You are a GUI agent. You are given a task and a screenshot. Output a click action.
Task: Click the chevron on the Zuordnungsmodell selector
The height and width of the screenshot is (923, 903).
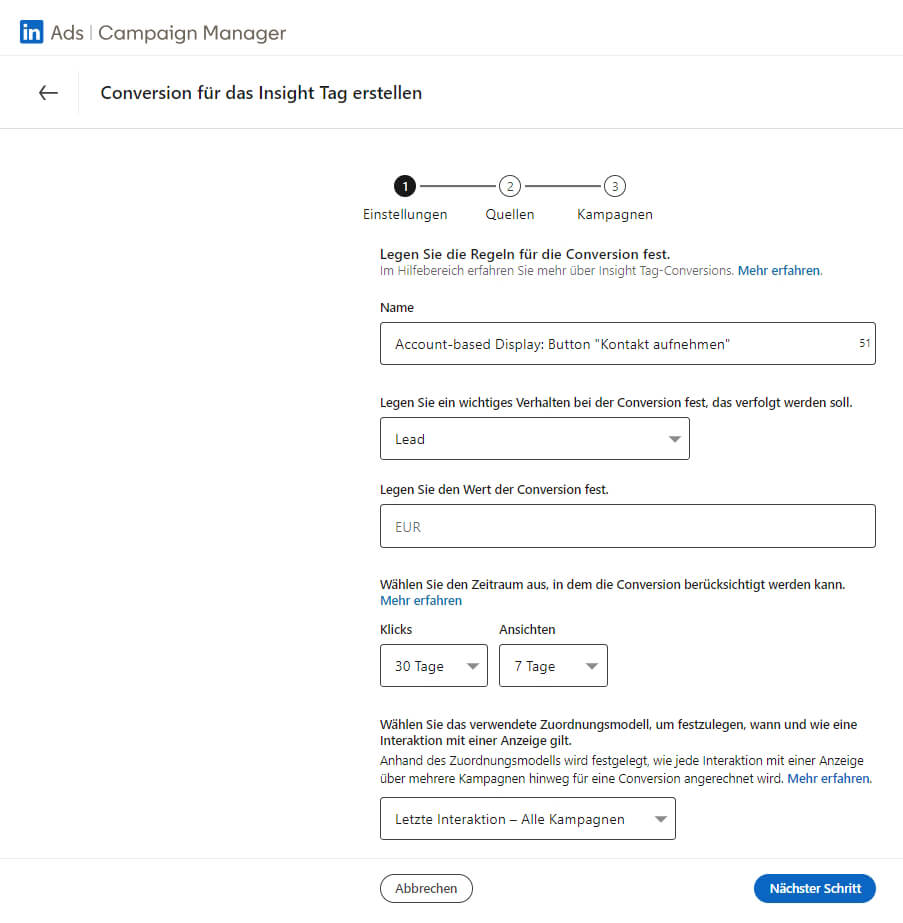[x=660, y=818]
